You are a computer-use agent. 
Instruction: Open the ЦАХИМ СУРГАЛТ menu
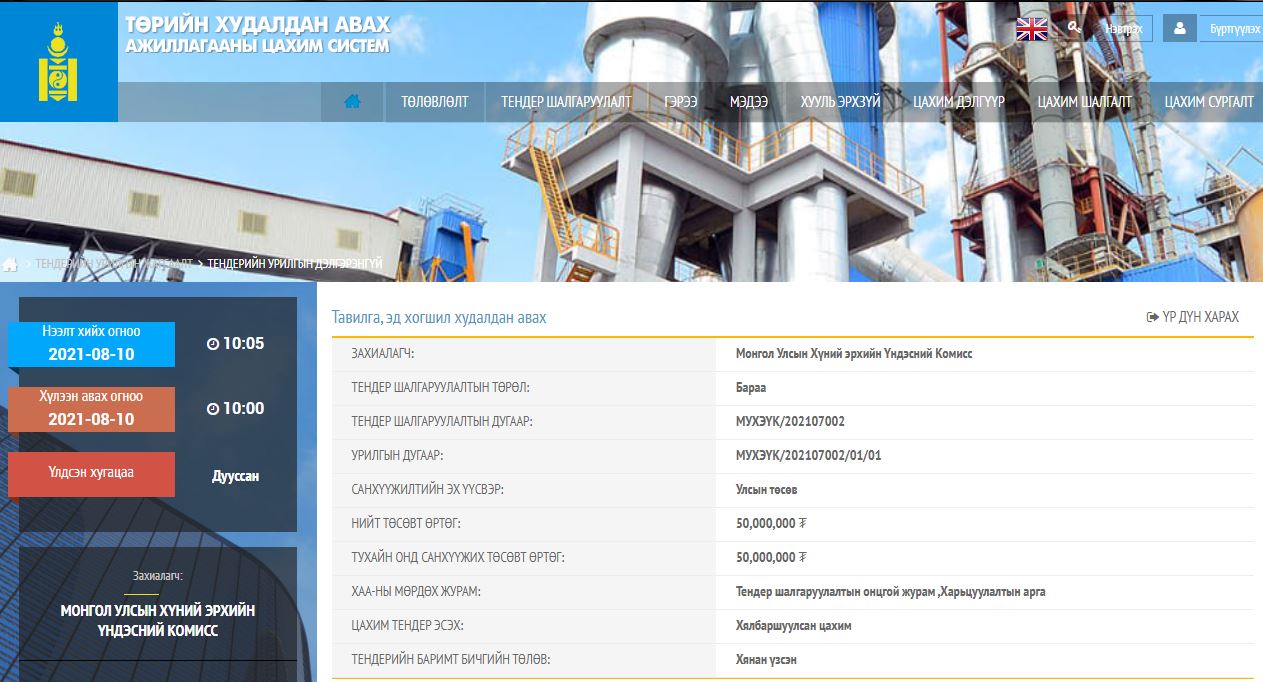pos(1208,102)
